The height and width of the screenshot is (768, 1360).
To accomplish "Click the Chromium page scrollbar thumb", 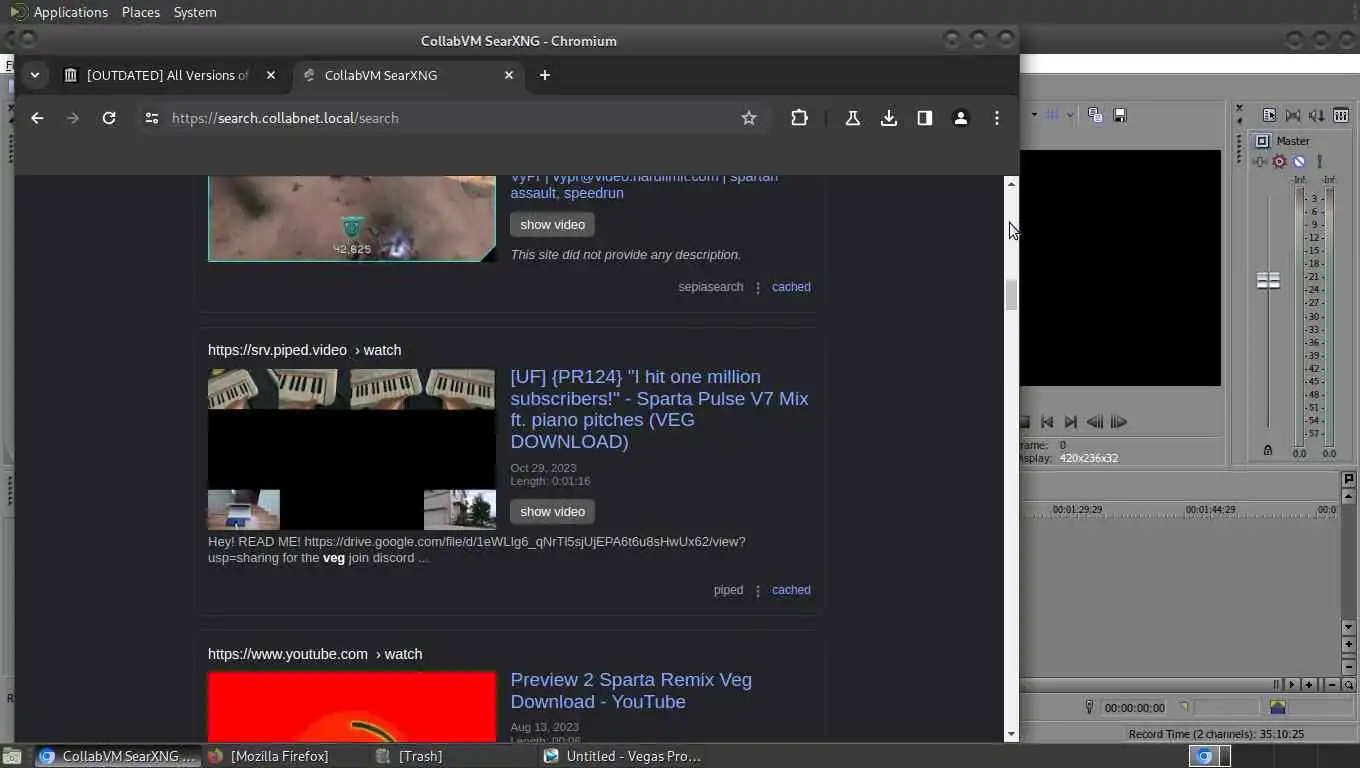I will (1011, 295).
